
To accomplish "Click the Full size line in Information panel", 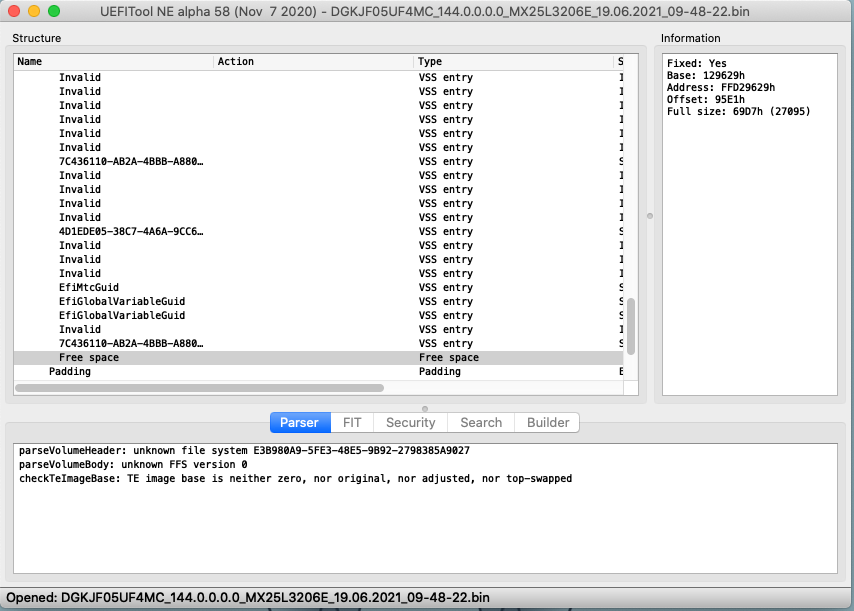I will point(738,112).
